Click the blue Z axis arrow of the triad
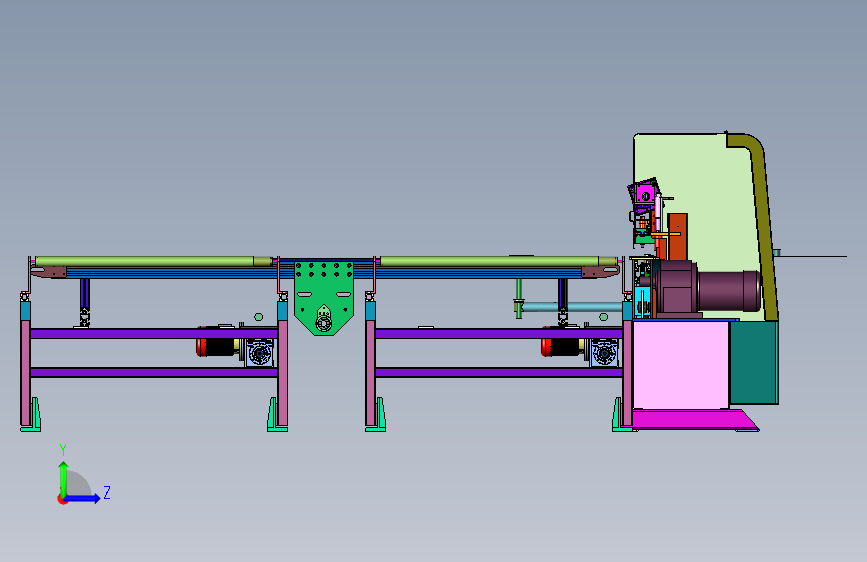The height and width of the screenshot is (562, 867). [x=83, y=498]
